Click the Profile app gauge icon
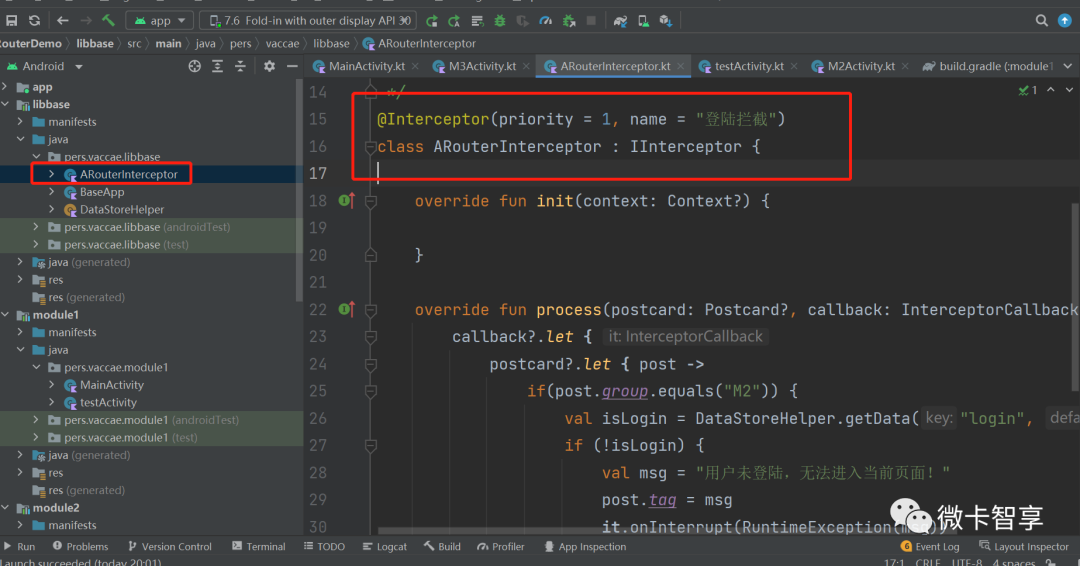Screen dimensions: 1080x566 point(546,21)
